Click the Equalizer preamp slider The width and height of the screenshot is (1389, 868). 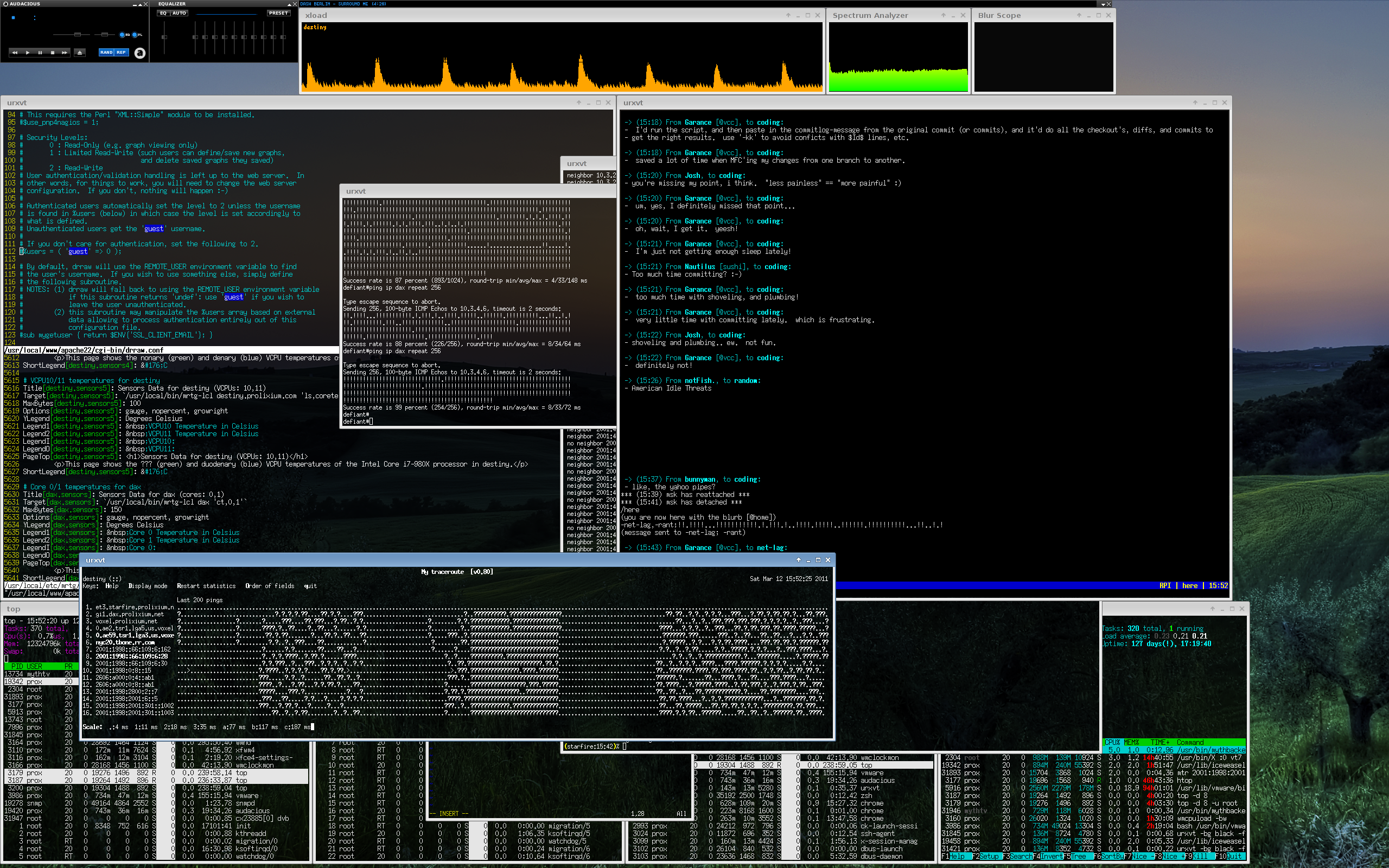pyautogui.click(x=165, y=37)
